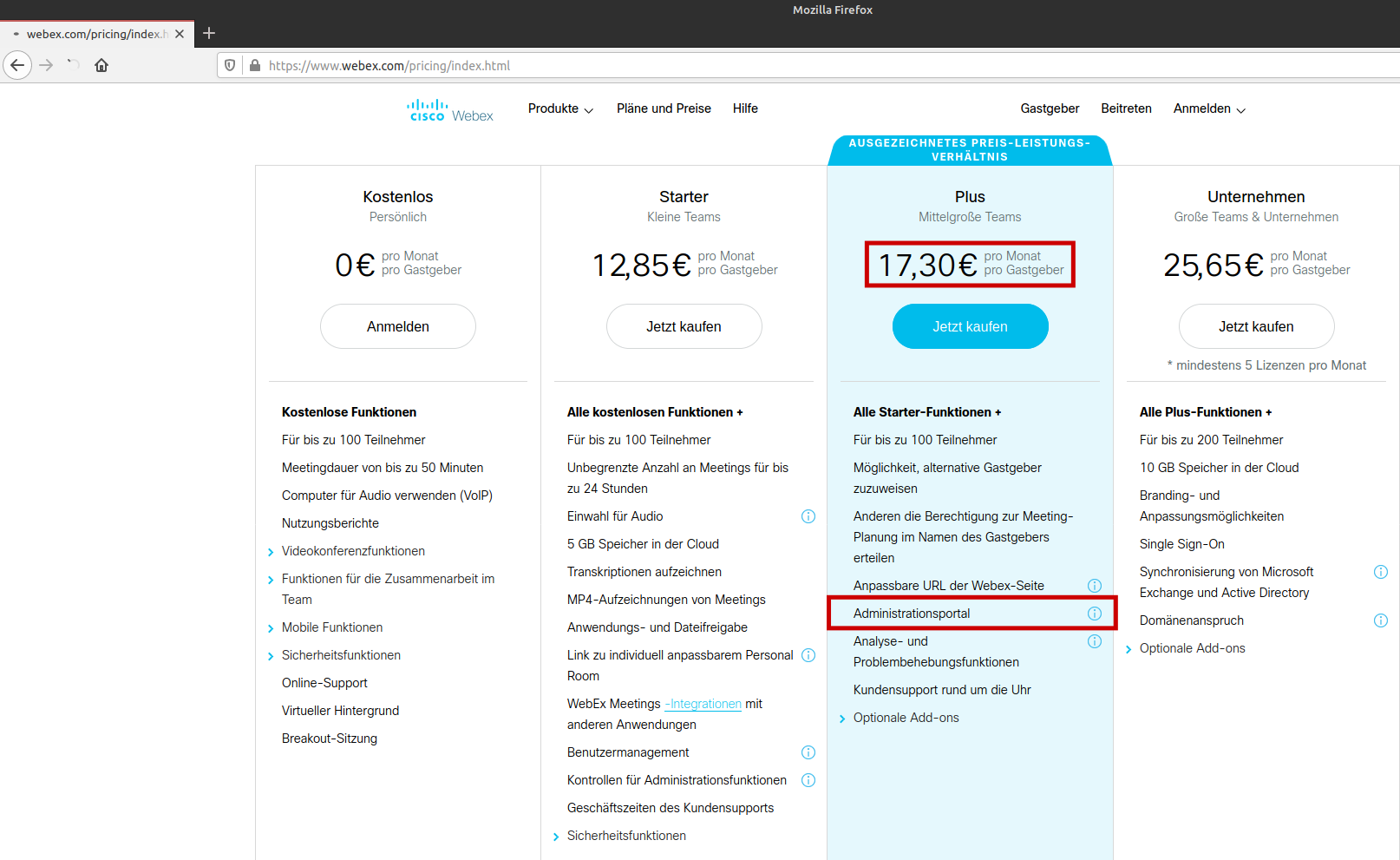
Task: Click 'Kundensupport rund um die Uhr' text
Action: click(x=942, y=690)
